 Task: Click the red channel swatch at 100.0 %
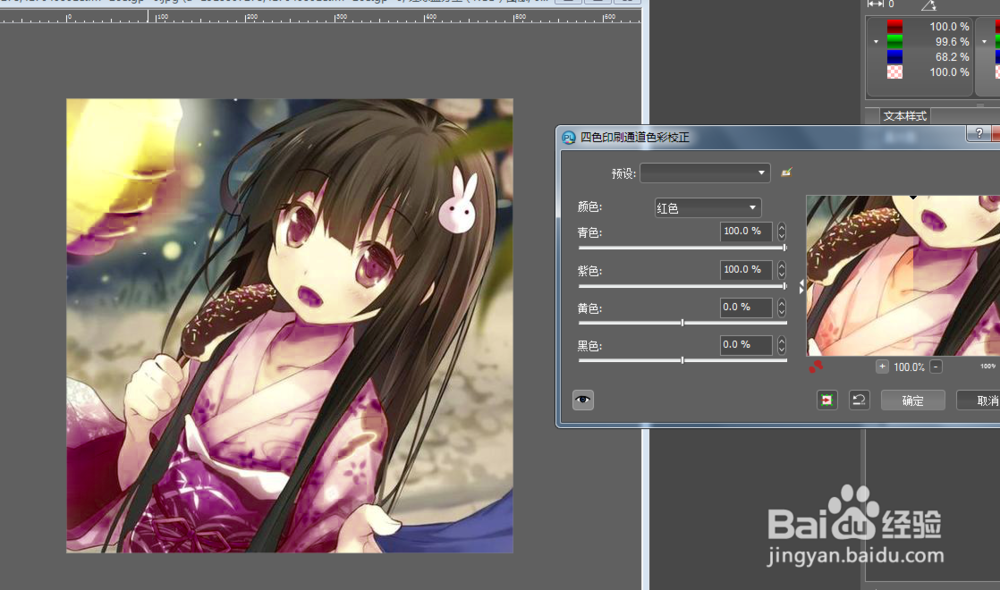pyautogui.click(x=895, y=26)
